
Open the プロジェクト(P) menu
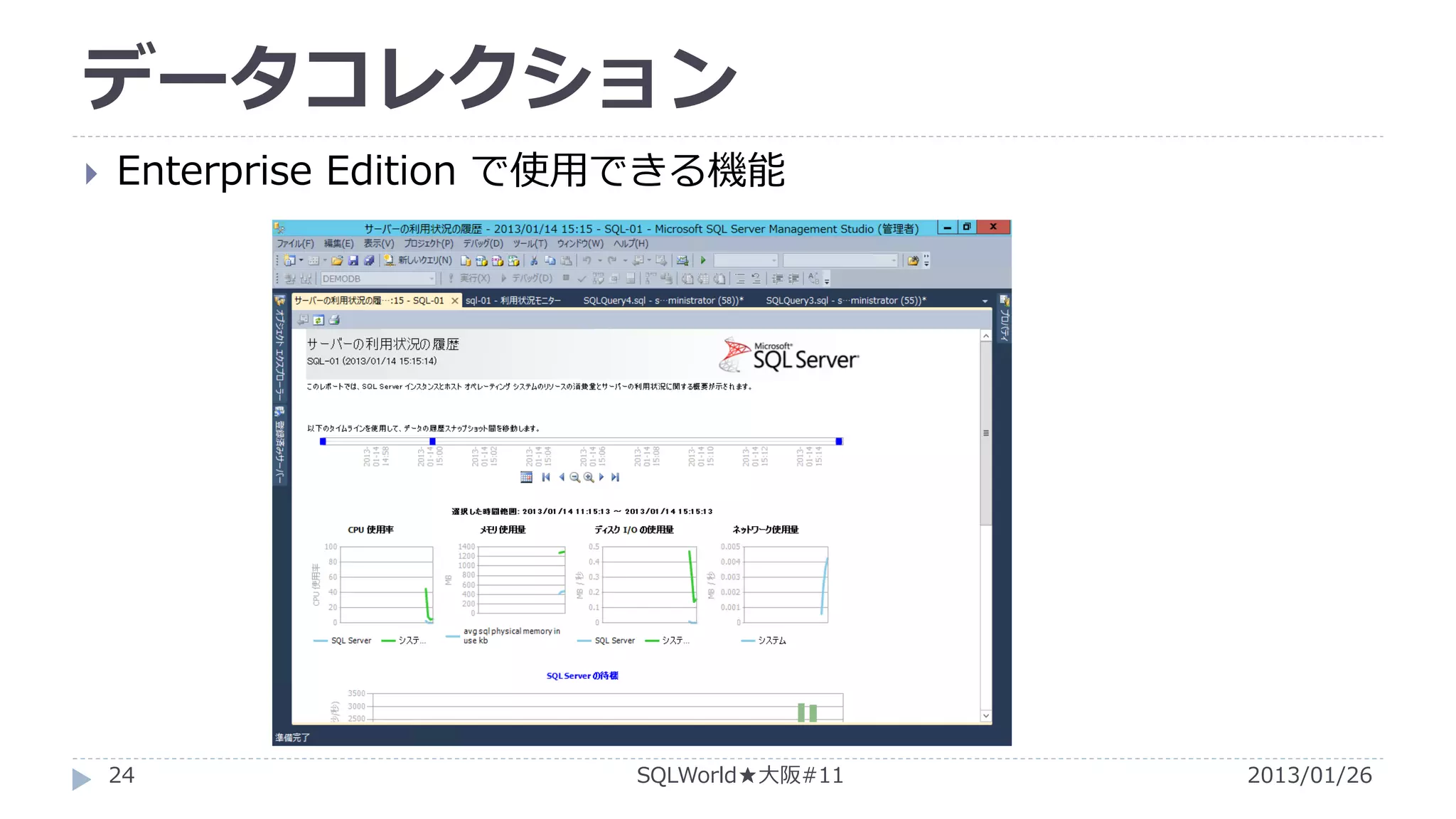(429, 244)
